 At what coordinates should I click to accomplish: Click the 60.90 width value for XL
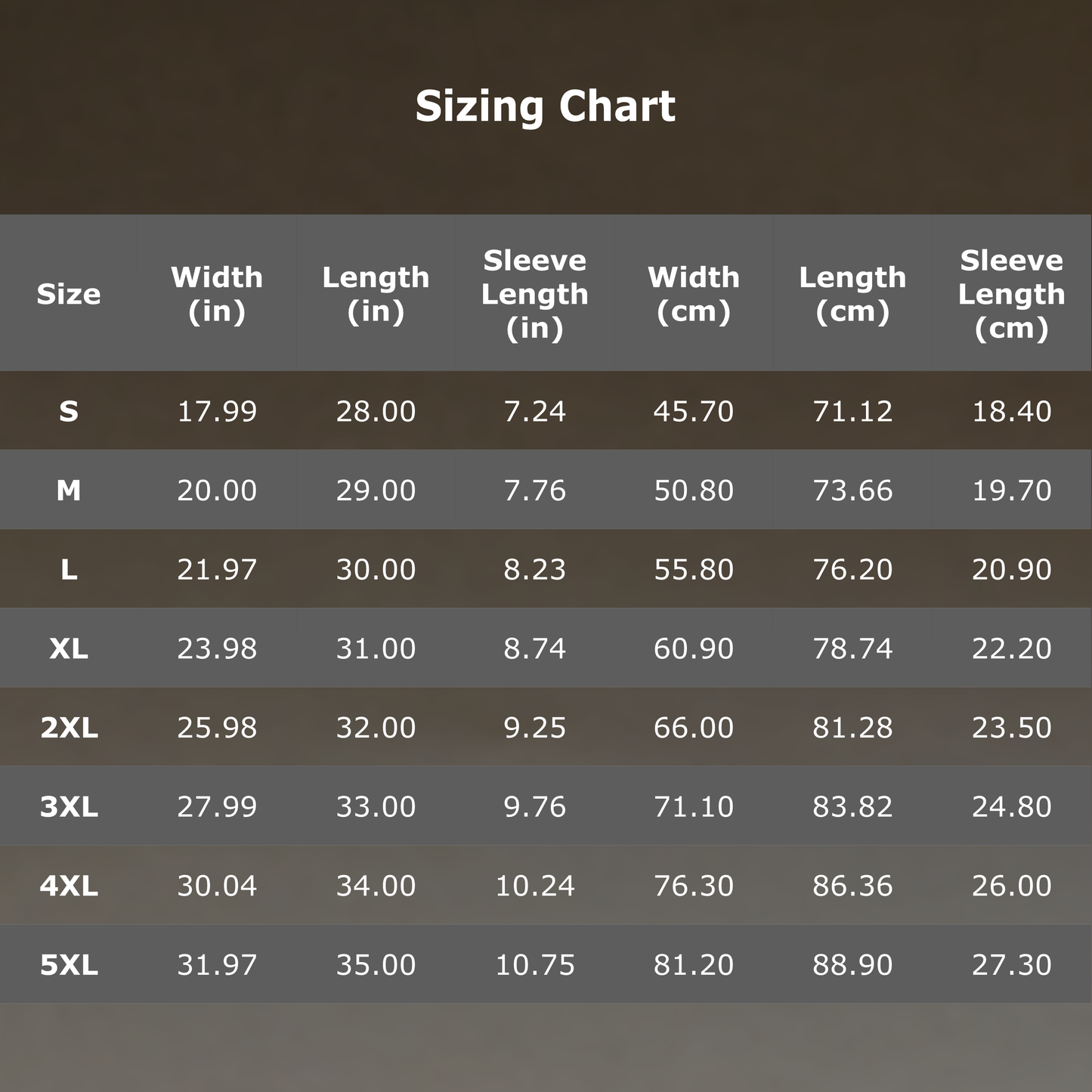pyautogui.click(x=694, y=648)
